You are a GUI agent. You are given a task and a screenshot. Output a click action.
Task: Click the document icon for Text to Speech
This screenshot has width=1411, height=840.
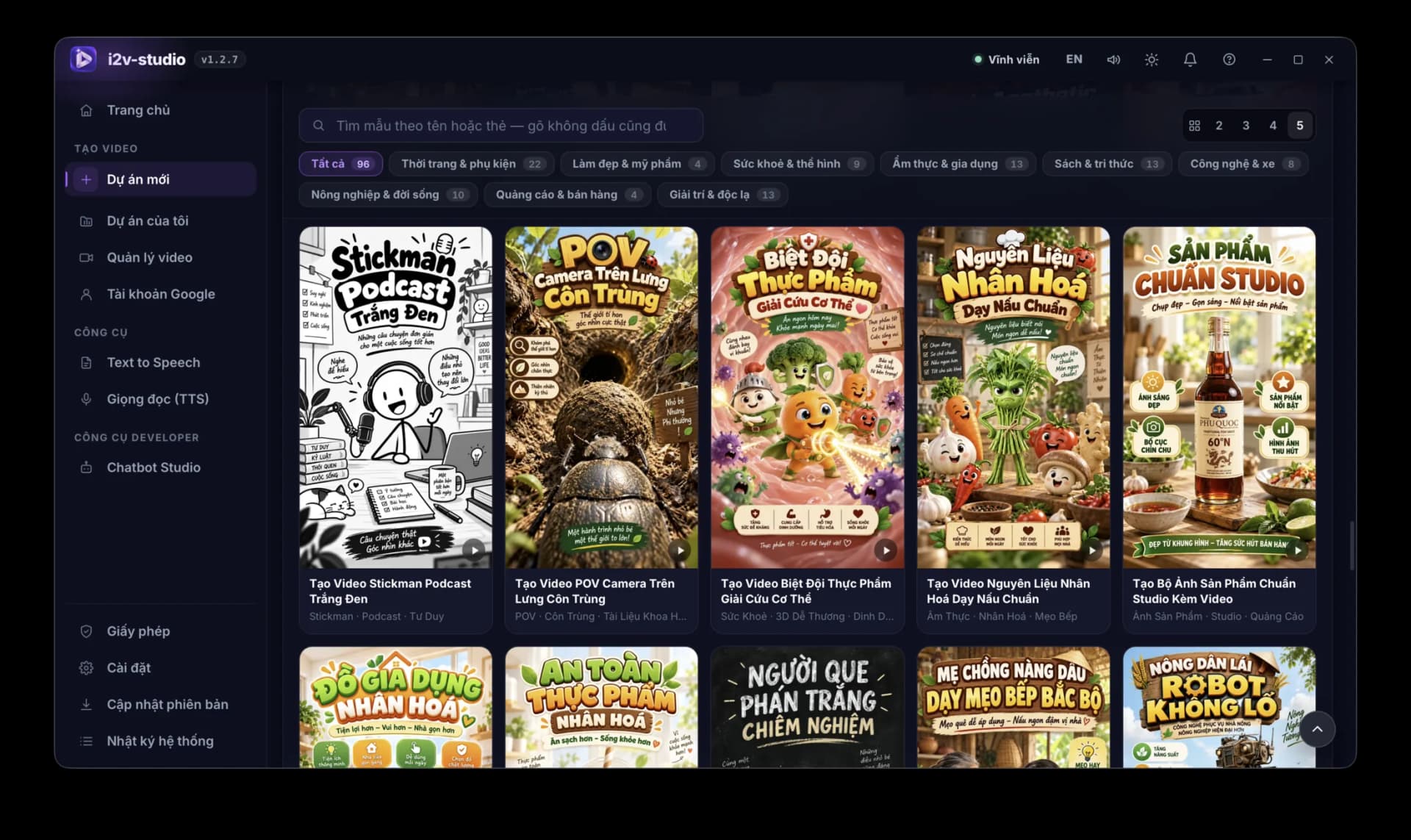click(86, 362)
